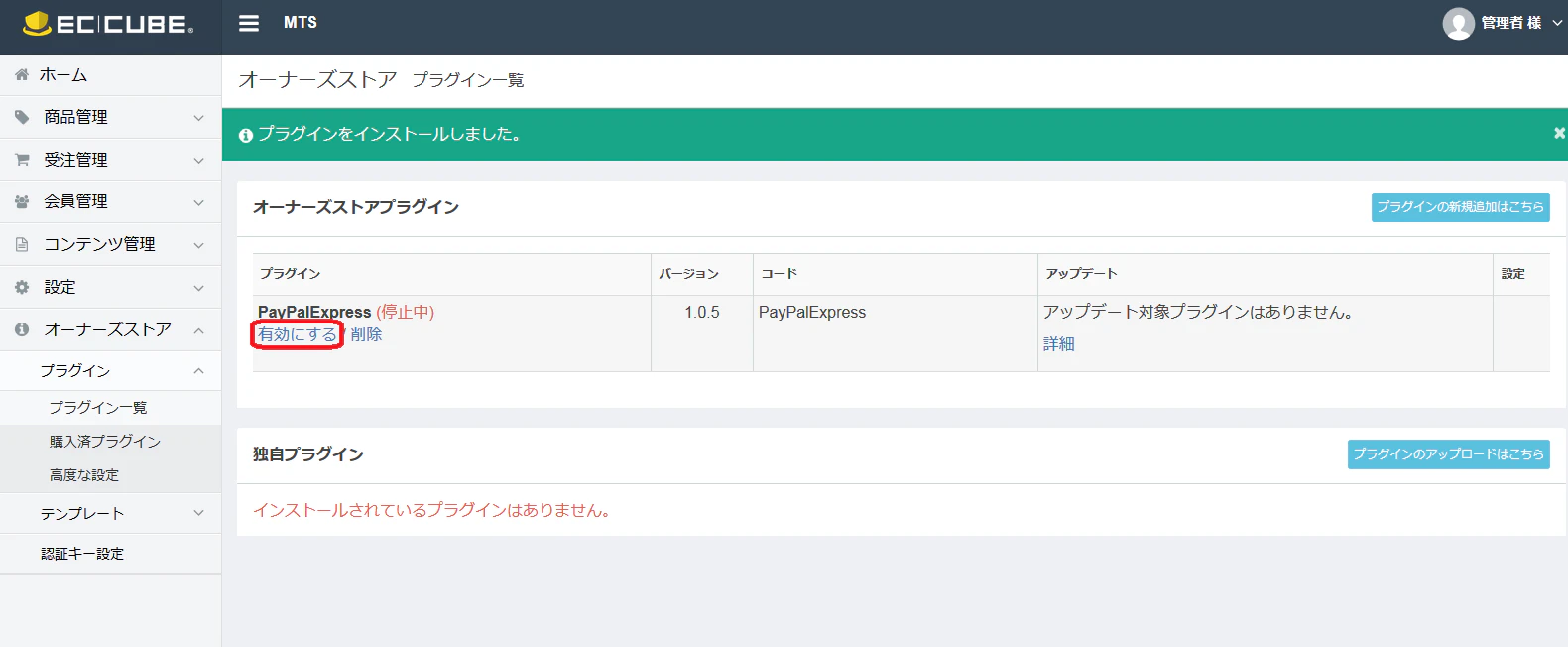Open 購入済プラグイン menu item
The image size is (1568, 647).
(x=105, y=442)
